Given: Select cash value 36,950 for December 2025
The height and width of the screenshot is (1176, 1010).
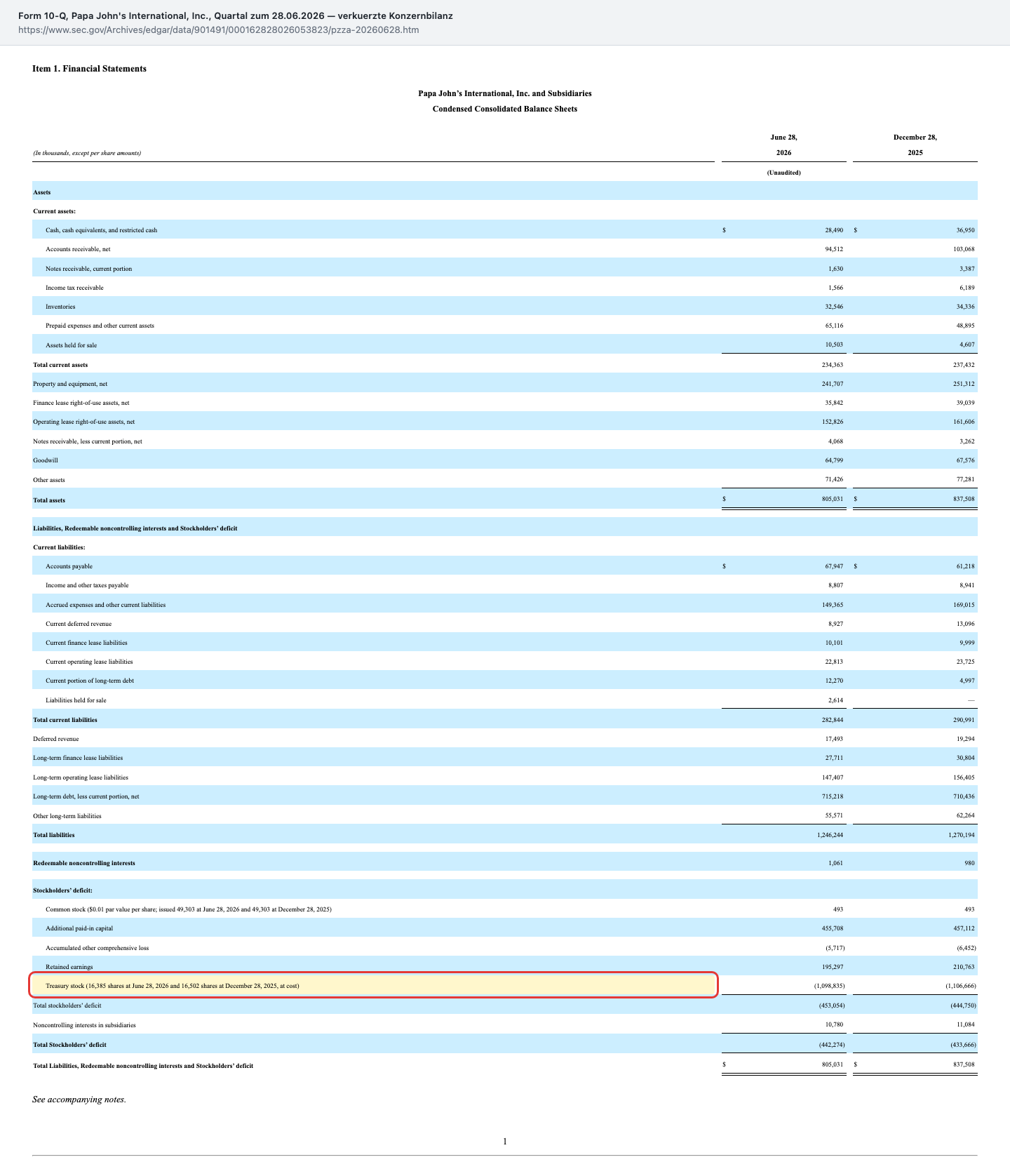Looking at the screenshot, I should coord(965,230).
